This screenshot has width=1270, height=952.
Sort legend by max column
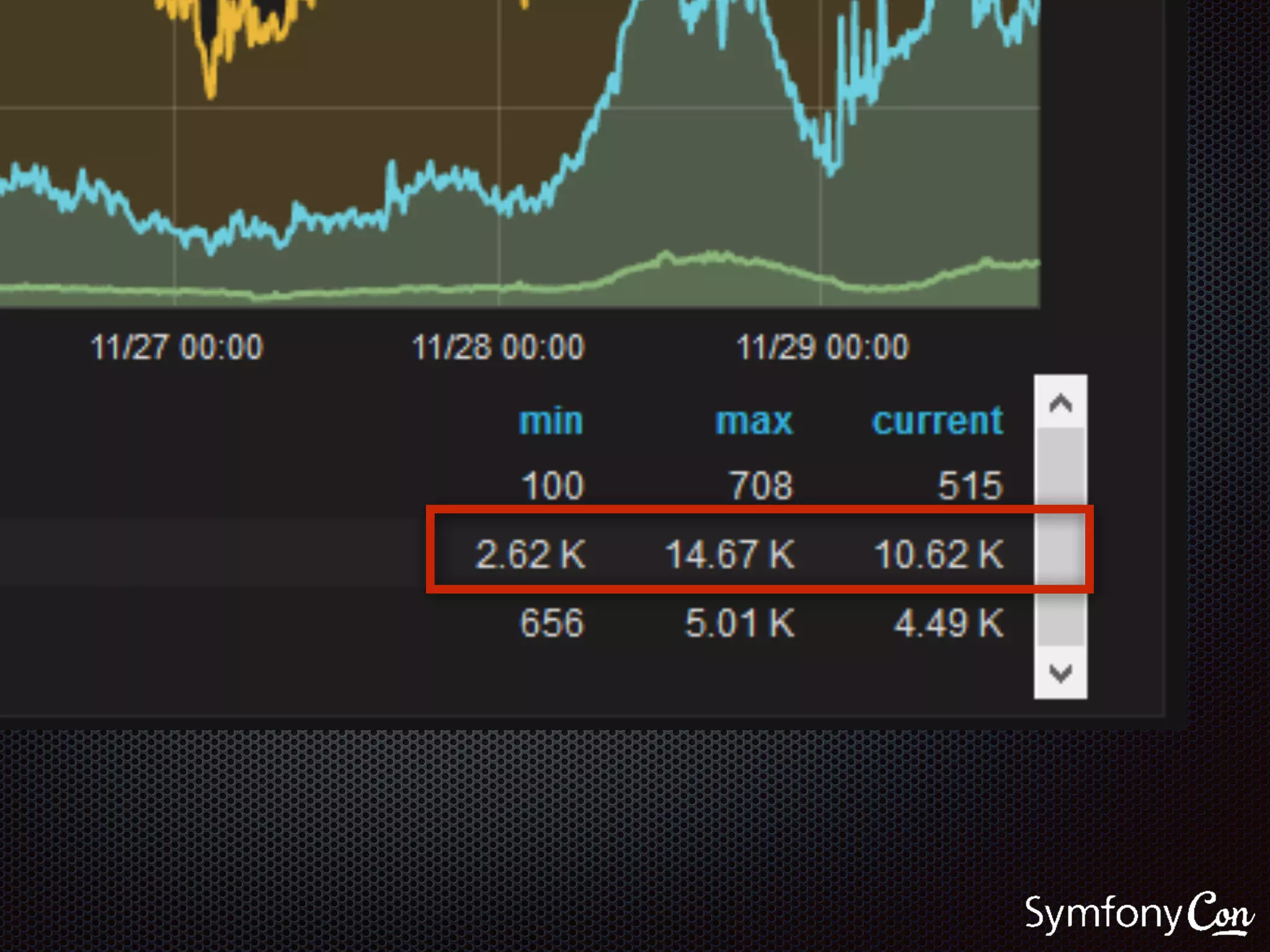click(753, 421)
